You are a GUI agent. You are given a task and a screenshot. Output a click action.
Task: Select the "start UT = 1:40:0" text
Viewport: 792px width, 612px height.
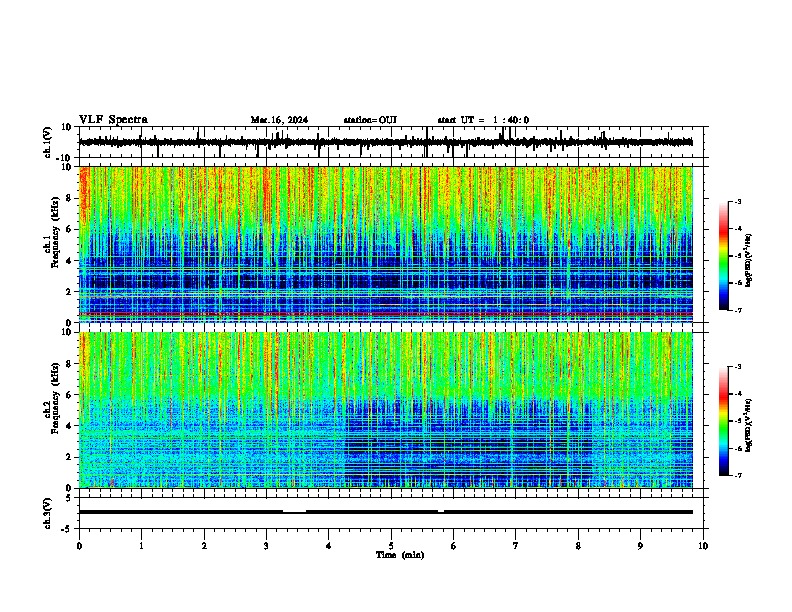483,120
